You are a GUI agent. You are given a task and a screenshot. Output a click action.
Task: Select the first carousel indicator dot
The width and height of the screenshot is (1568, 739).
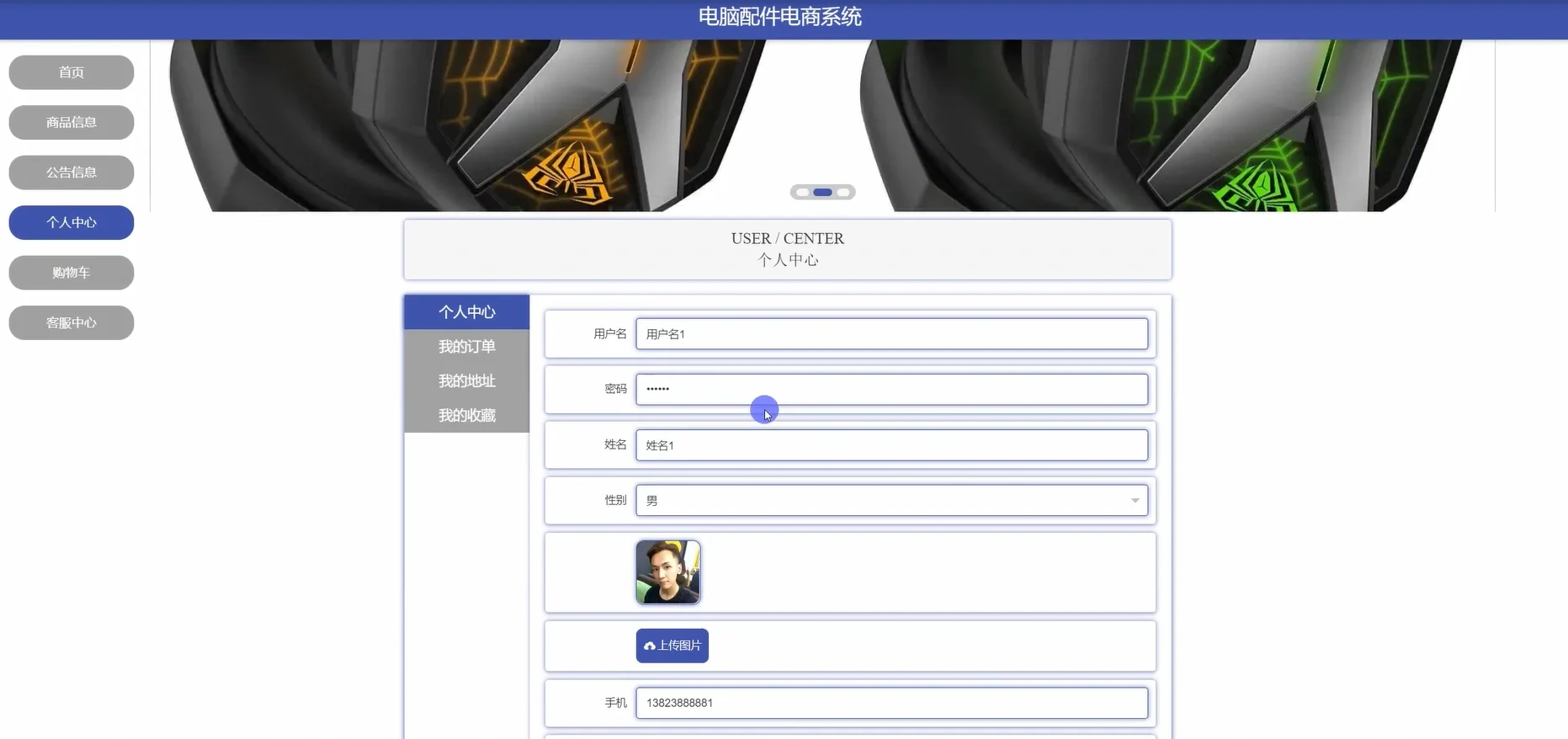click(x=803, y=193)
